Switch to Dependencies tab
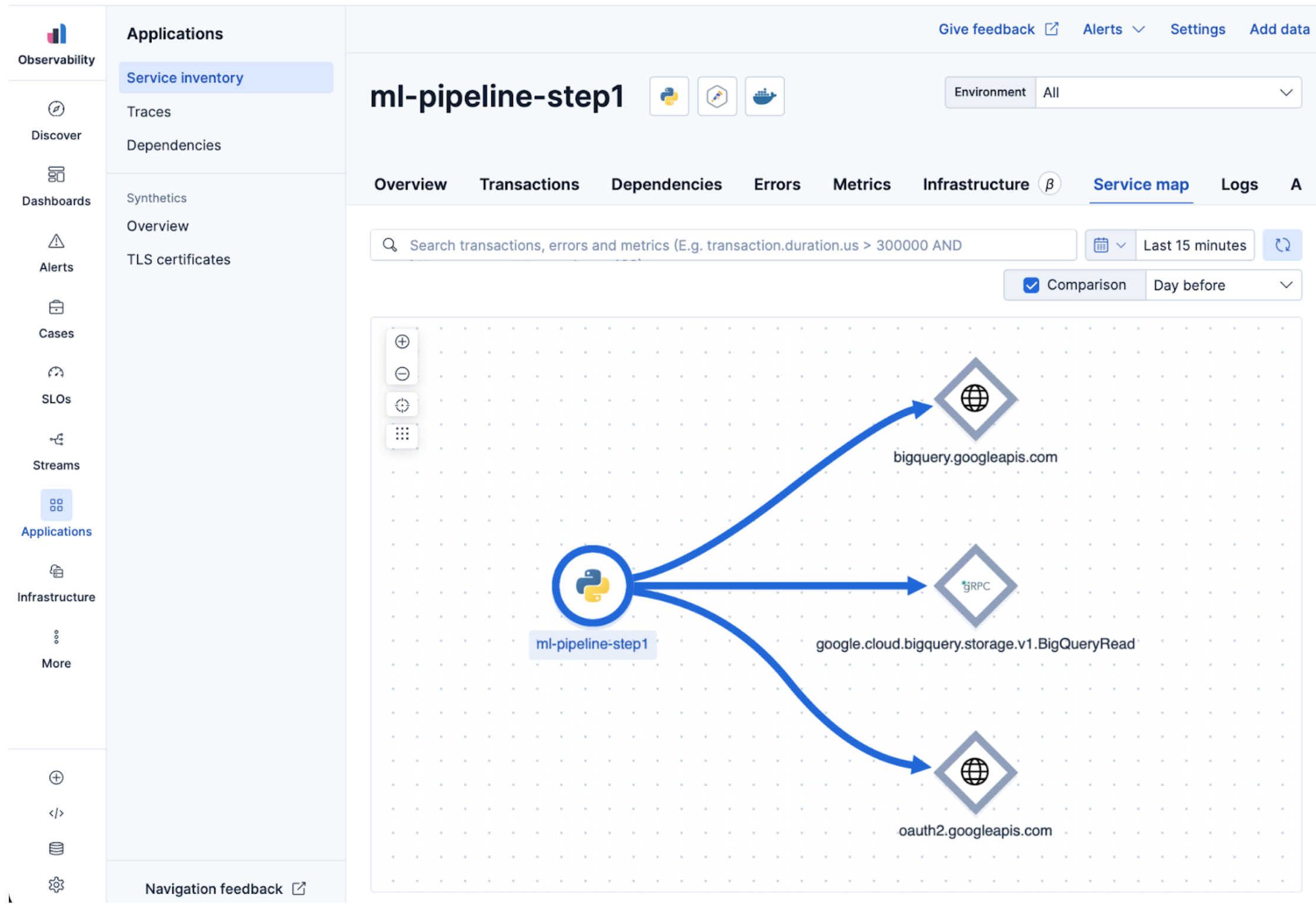This screenshot has width=1316, height=906. [666, 184]
